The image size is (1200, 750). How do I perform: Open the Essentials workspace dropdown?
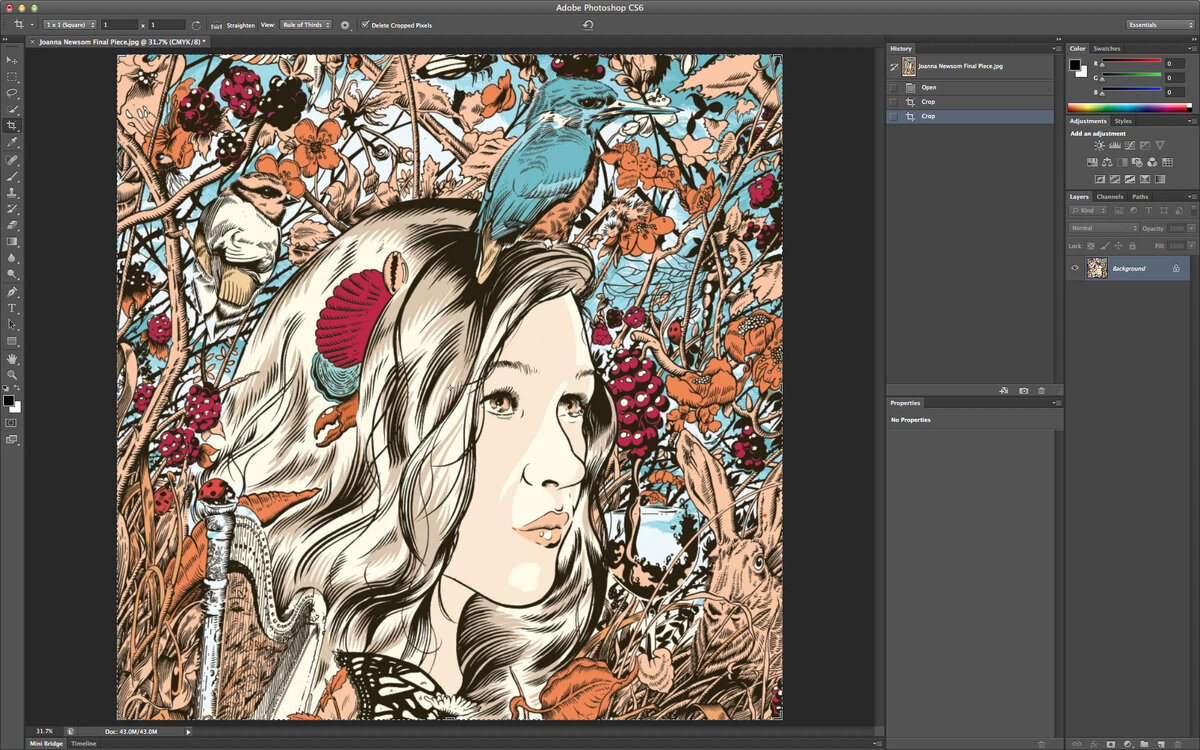pos(1159,24)
